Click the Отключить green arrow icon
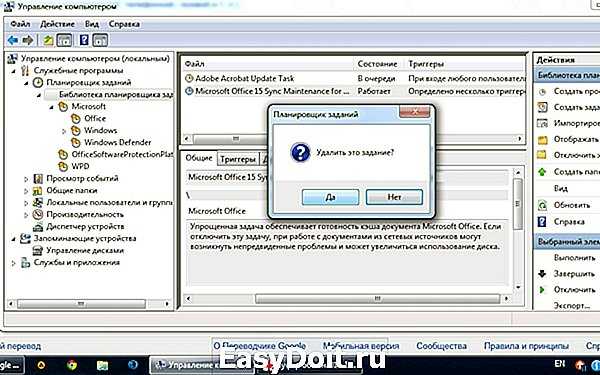 [x=542, y=290]
